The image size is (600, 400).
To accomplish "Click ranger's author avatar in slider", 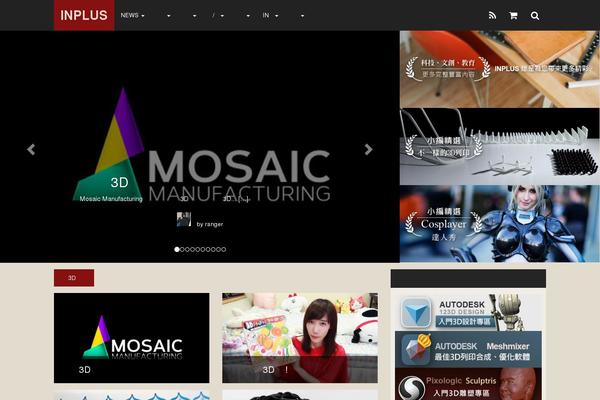I will click(x=184, y=219).
